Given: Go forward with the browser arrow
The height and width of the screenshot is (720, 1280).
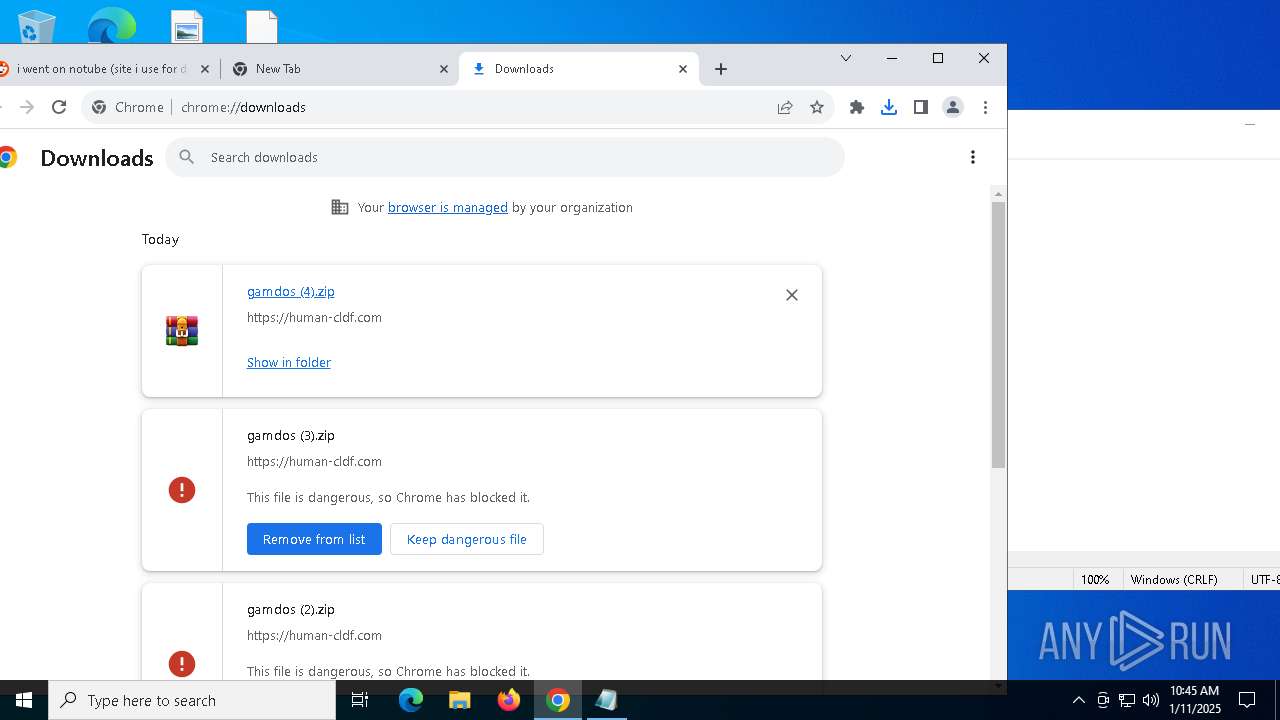Looking at the screenshot, I should click(x=27, y=107).
